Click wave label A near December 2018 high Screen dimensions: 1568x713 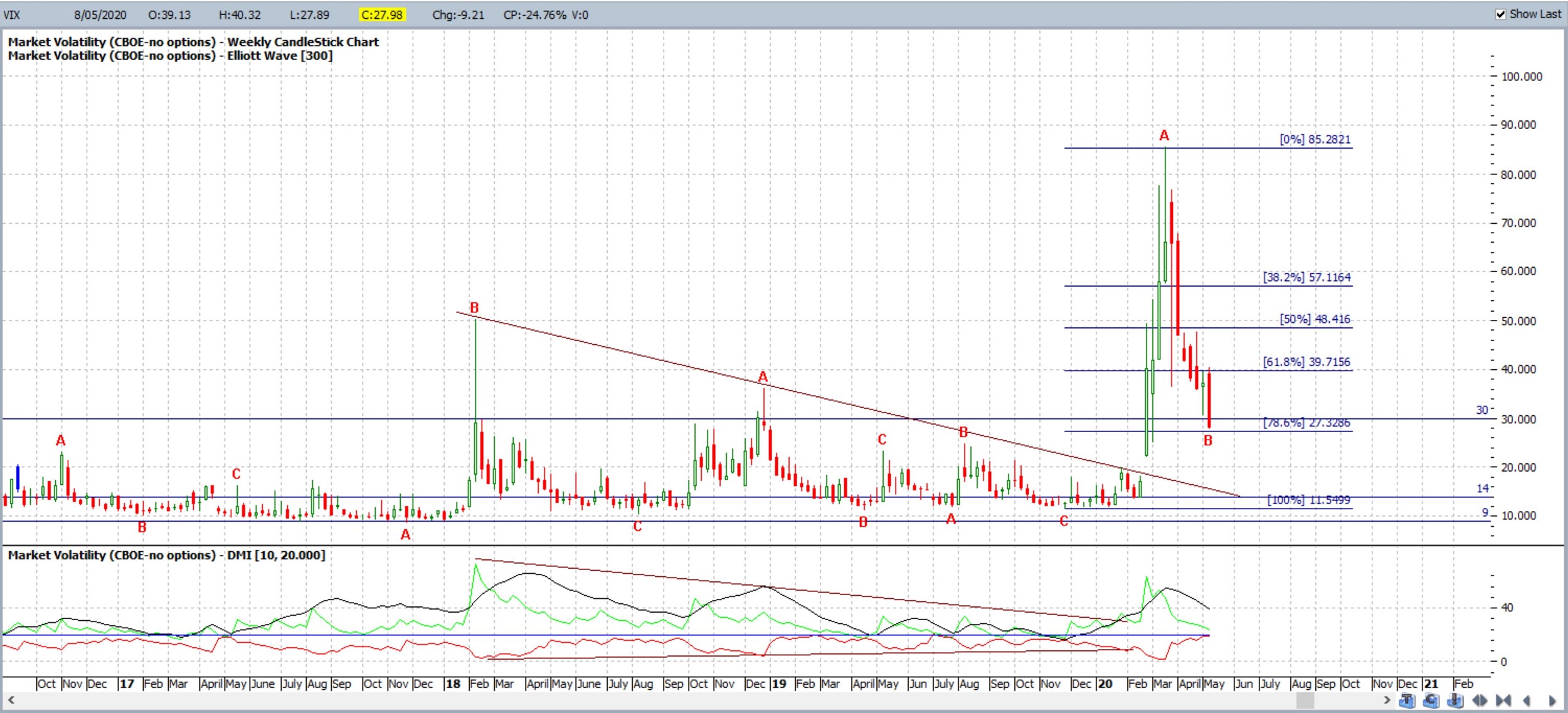click(763, 377)
